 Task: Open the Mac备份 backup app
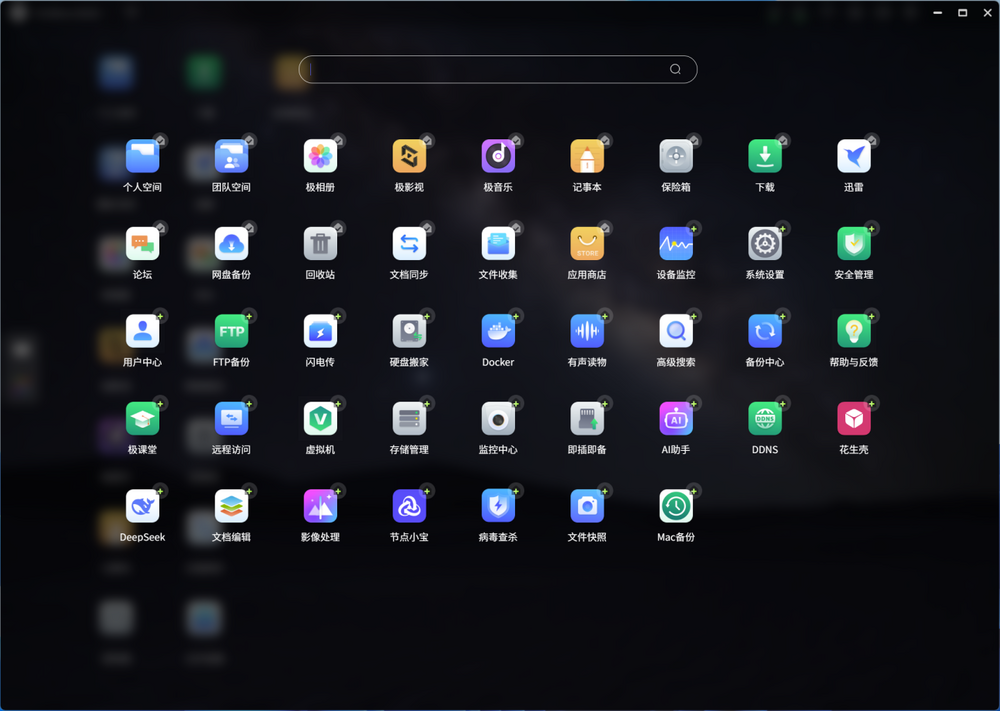676,506
